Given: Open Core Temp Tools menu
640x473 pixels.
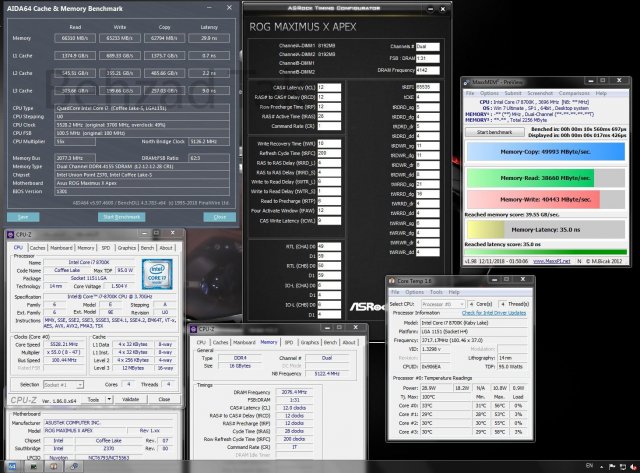Looking at the screenshot, I should pyautogui.click(x=436, y=292).
